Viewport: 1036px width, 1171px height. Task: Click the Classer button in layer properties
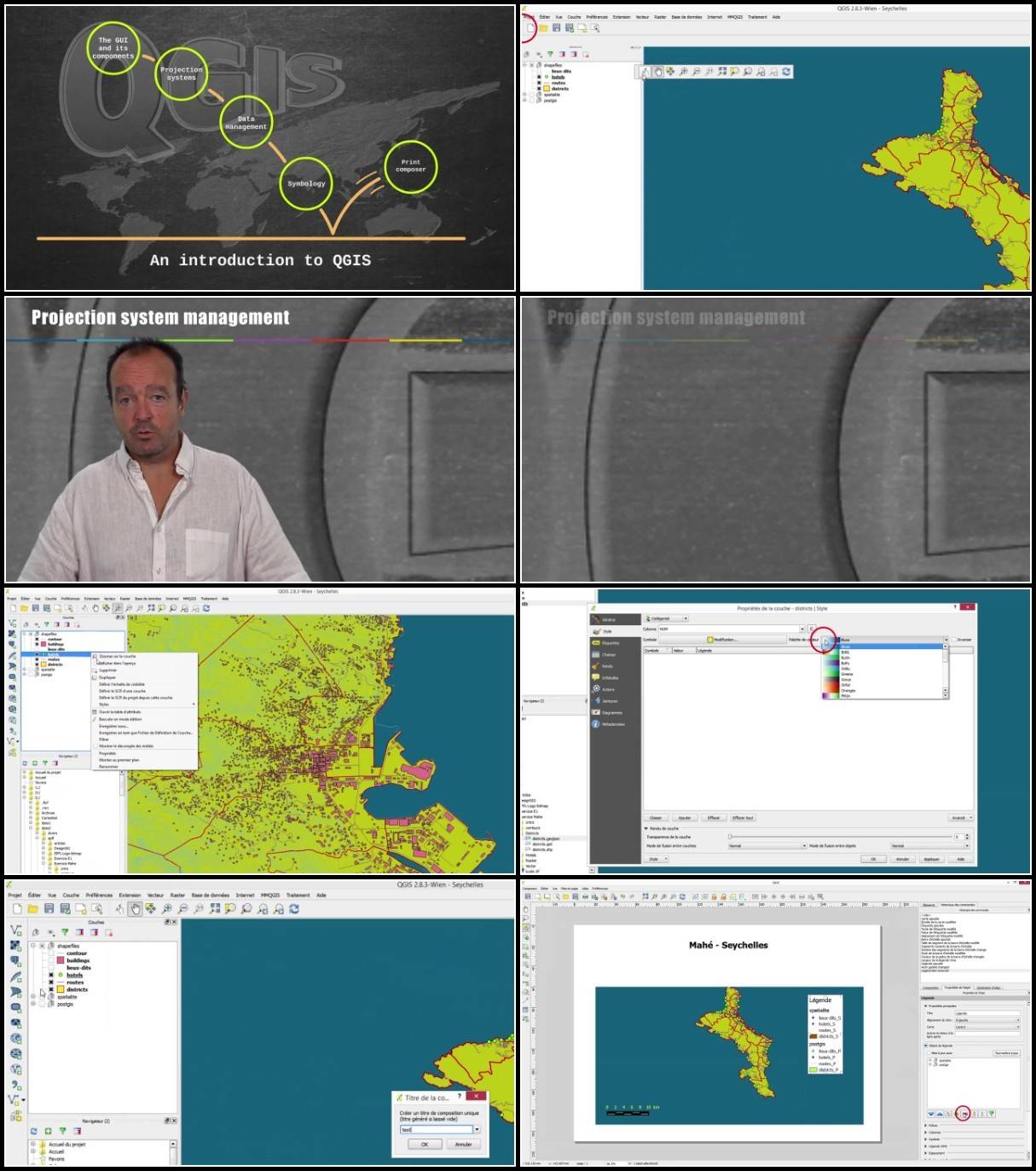[656, 817]
